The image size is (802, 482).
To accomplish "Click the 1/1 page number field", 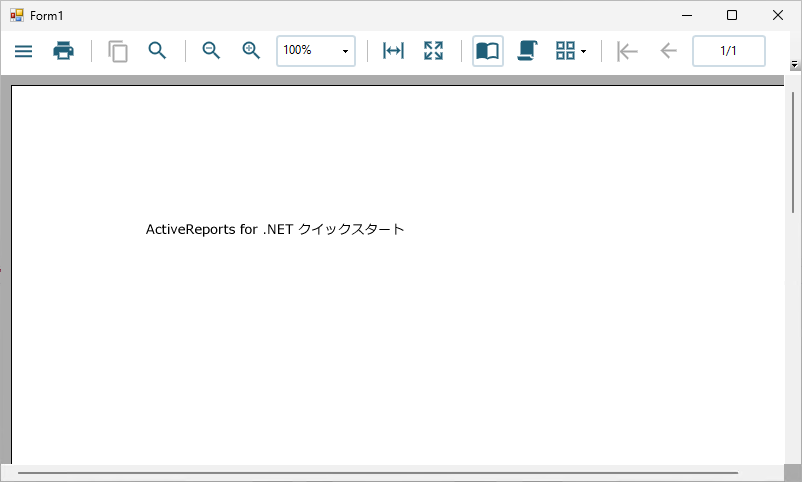I will pos(729,51).
